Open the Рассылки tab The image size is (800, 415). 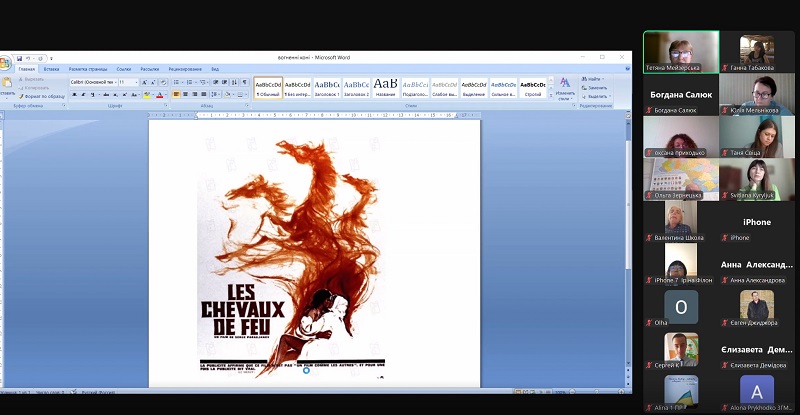[x=149, y=69]
